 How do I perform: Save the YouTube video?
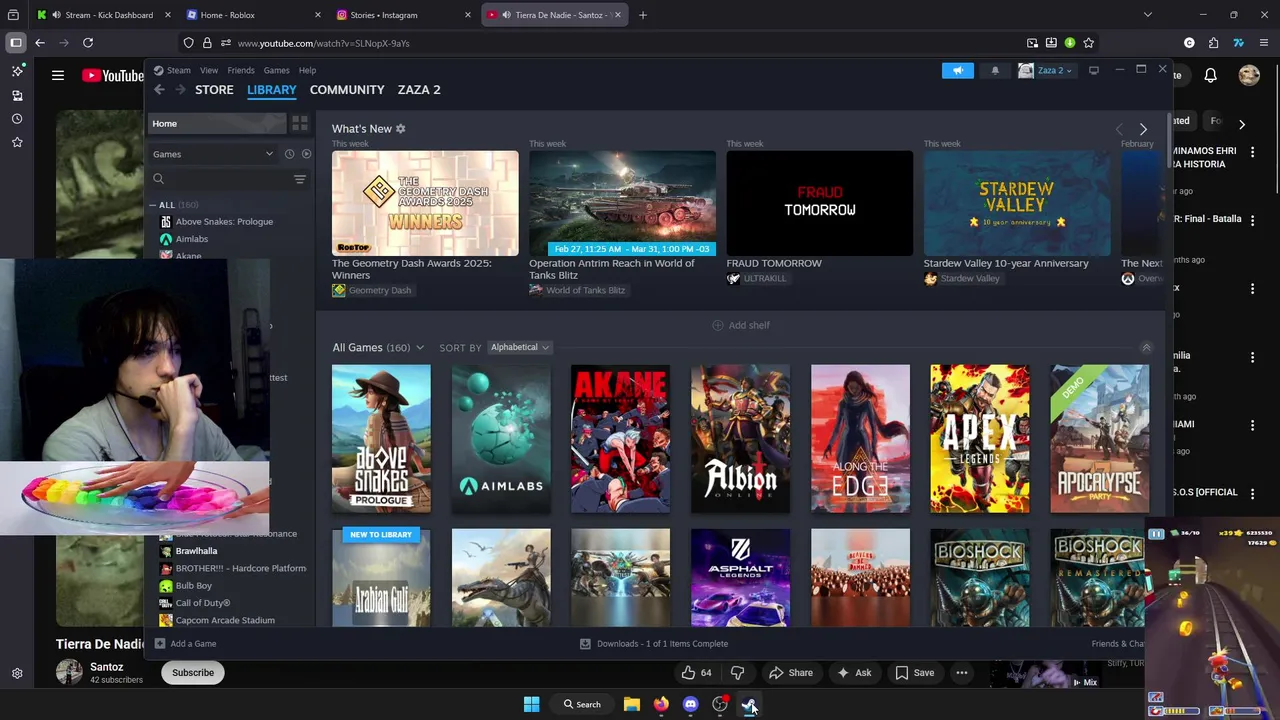(x=914, y=673)
